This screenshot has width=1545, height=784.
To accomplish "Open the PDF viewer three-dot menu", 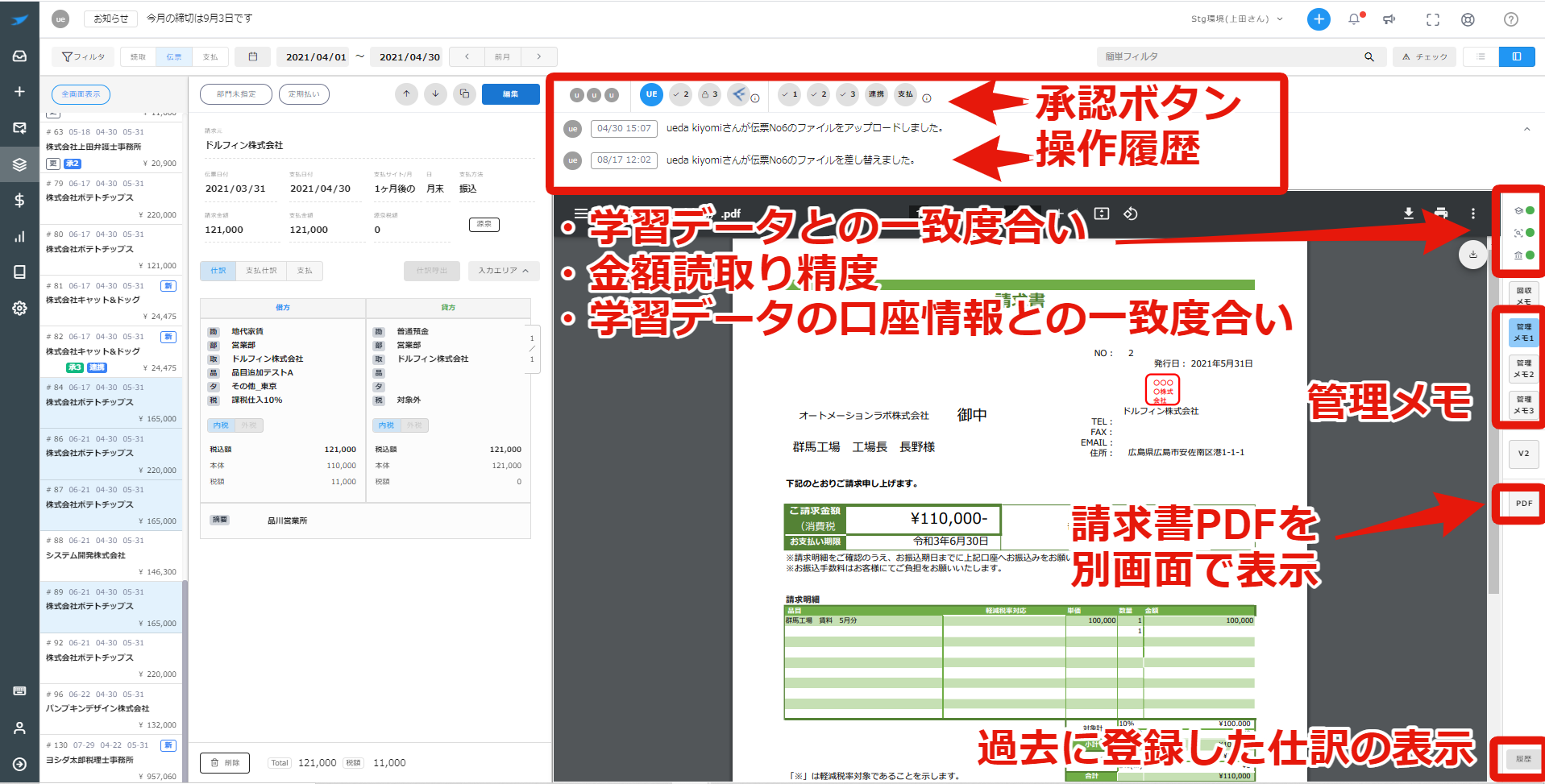I will pyautogui.click(x=1473, y=214).
